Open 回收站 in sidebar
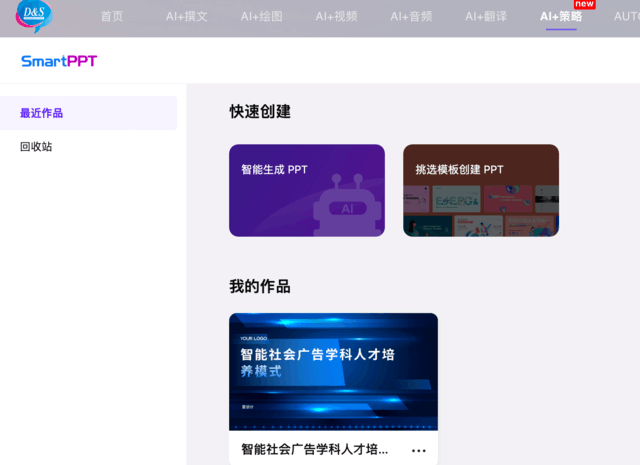The height and width of the screenshot is (465, 640). click(x=36, y=147)
